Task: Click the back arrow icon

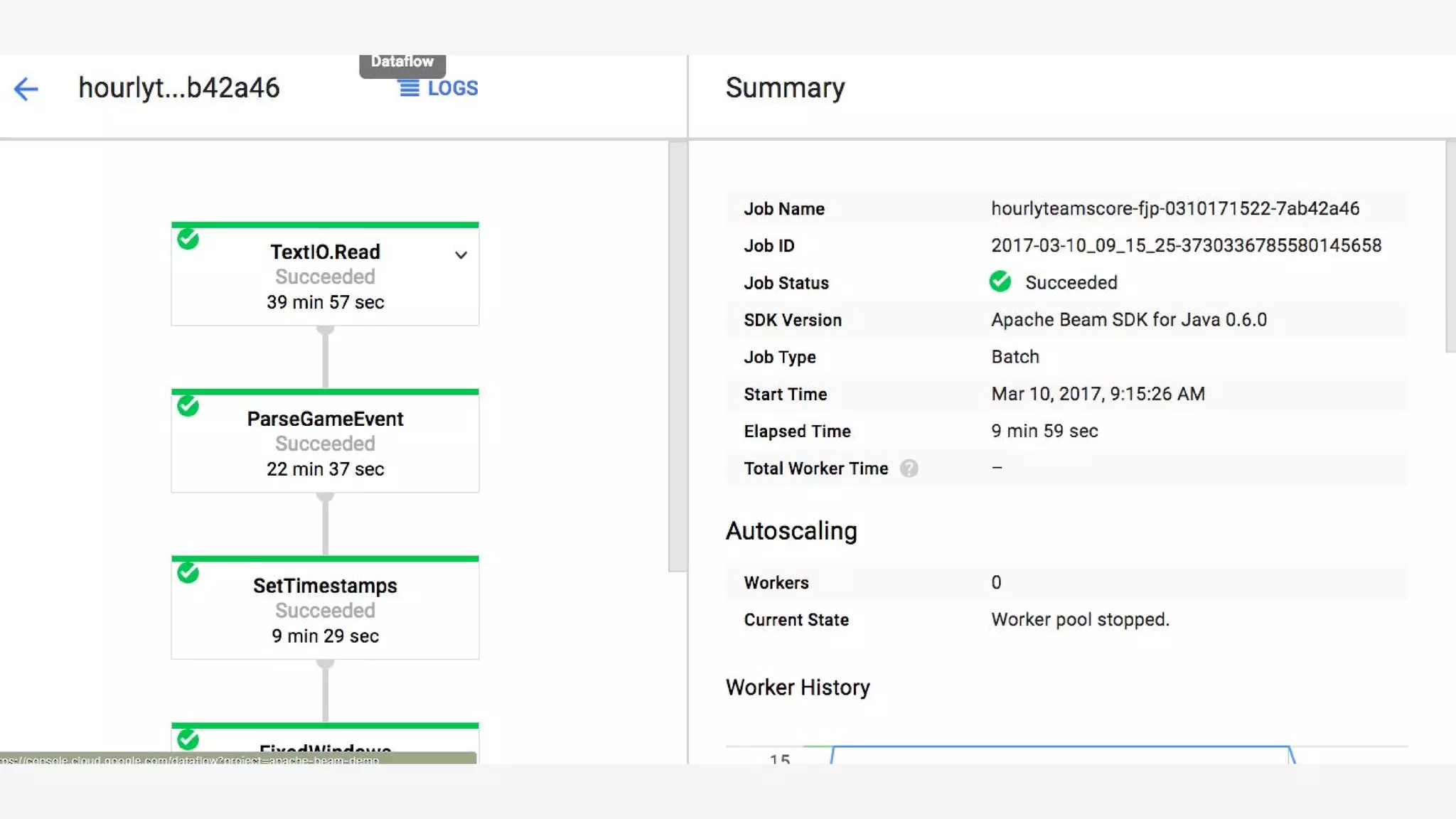Action: click(26, 89)
